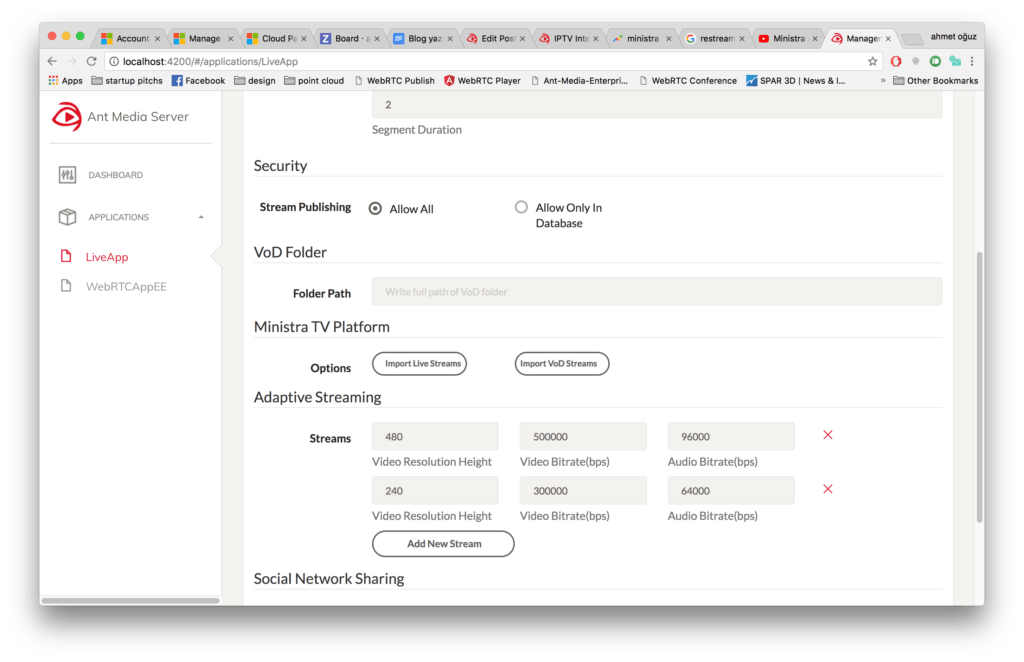Click the LiveApp document icon
This screenshot has height=662, width=1024.
click(x=66, y=256)
